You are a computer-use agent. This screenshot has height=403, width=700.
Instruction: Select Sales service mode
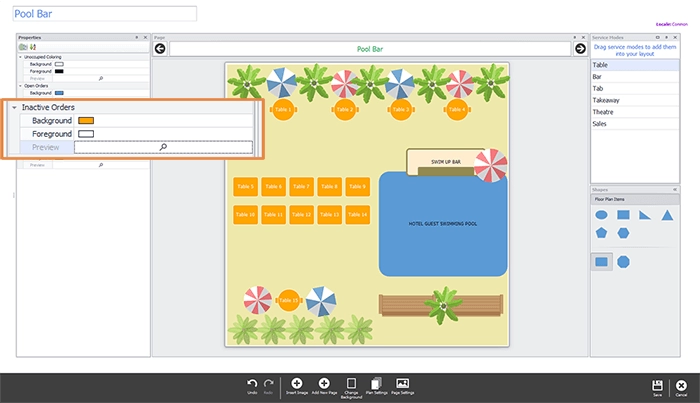point(635,124)
